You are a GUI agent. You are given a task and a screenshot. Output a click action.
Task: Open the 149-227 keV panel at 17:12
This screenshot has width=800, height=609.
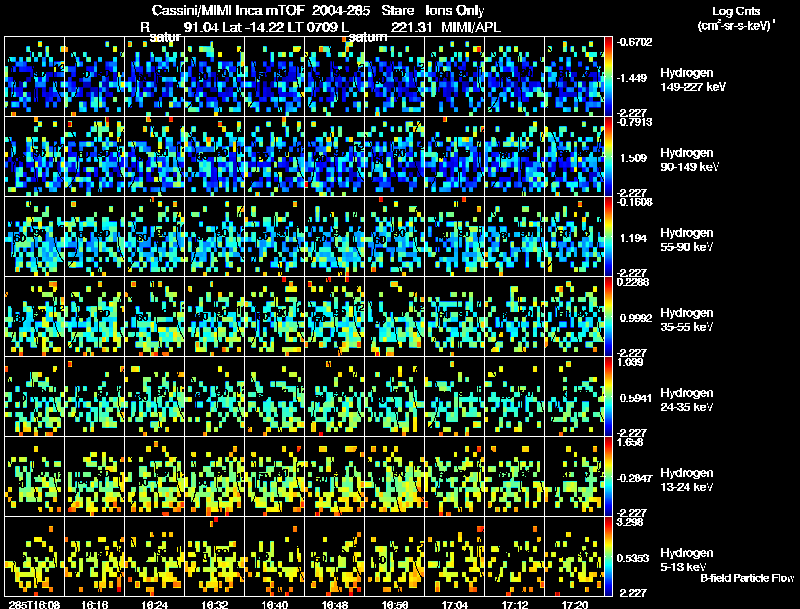pyautogui.click(x=514, y=77)
